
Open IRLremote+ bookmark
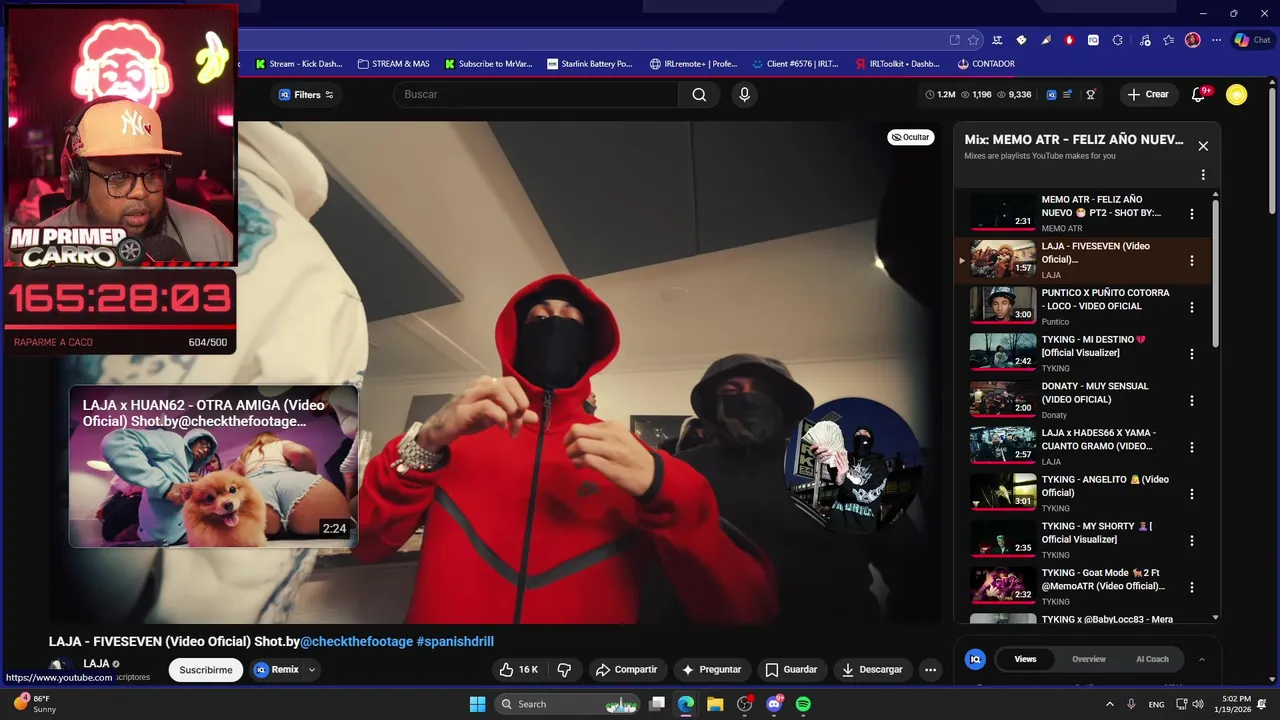[693, 64]
